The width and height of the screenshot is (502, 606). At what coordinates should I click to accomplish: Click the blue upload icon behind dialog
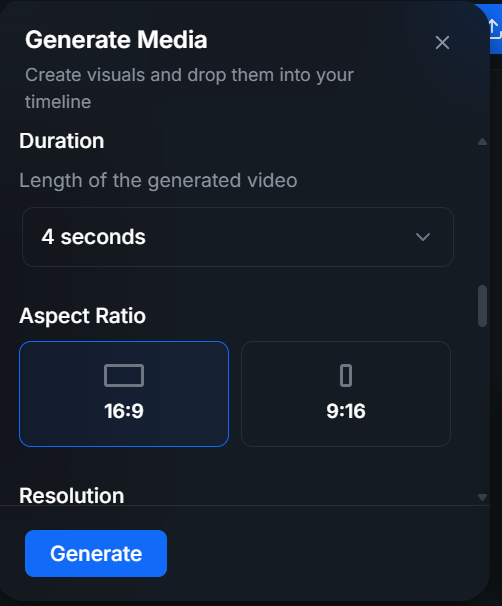point(495,29)
